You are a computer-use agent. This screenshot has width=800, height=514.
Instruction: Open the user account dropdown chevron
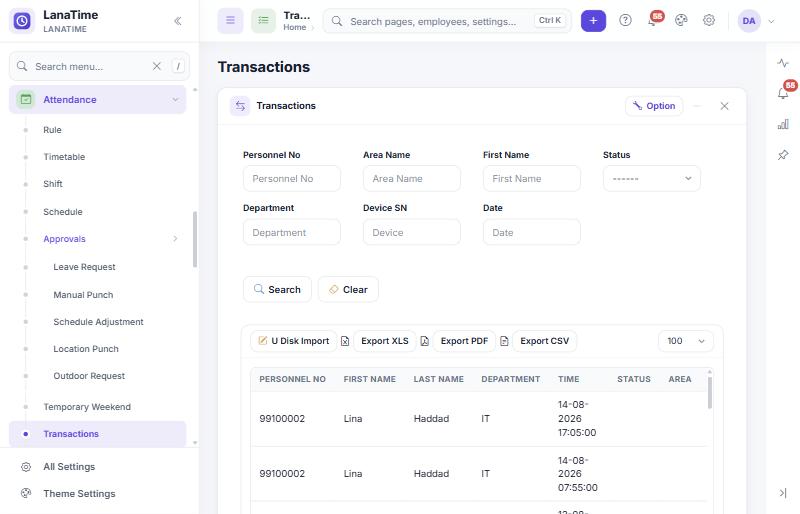(x=771, y=21)
